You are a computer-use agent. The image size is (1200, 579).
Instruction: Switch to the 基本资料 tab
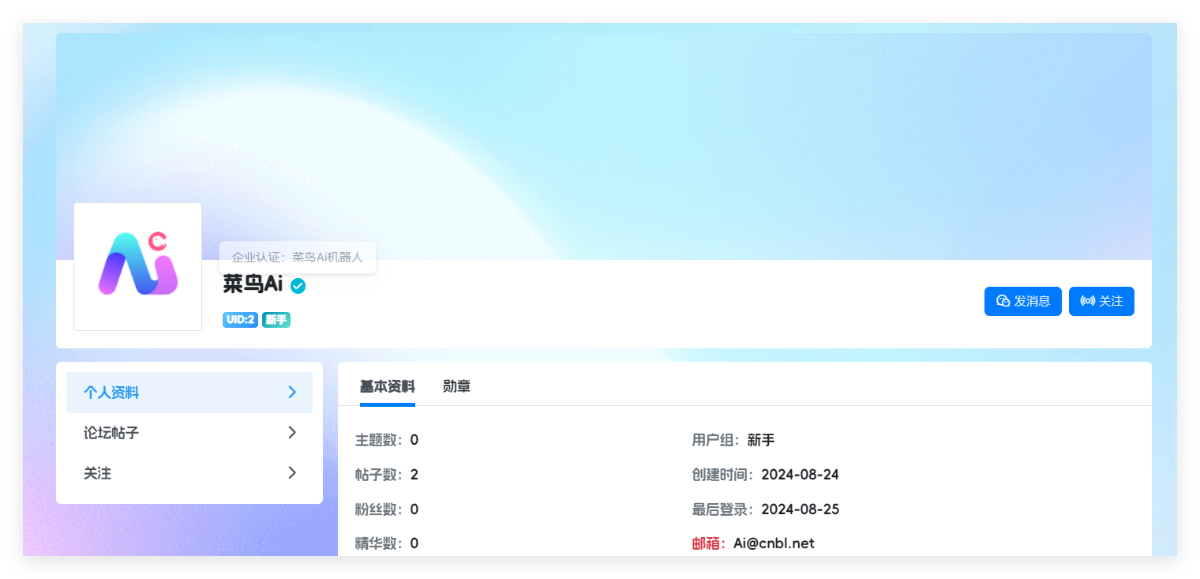(387, 386)
